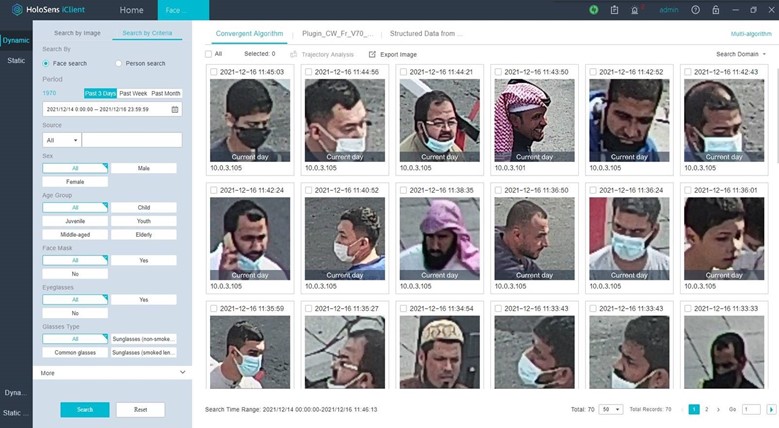Open the face thumbnail captured at 11:36:50
The width and height of the screenshot is (779, 428).
[534, 239]
